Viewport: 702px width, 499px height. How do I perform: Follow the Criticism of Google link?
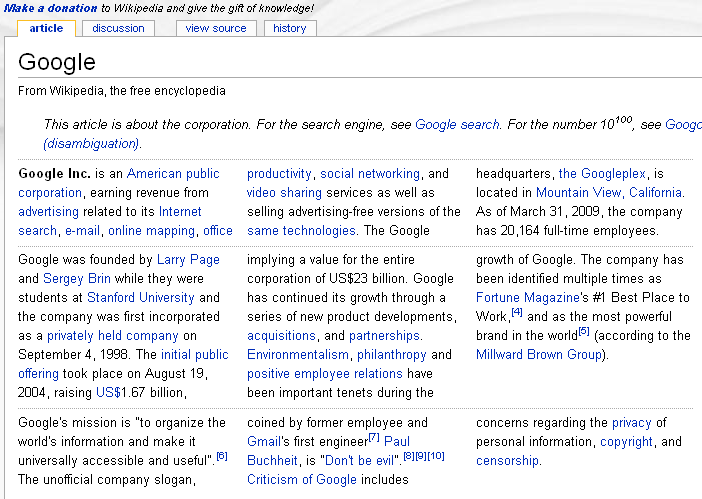tap(302, 480)
